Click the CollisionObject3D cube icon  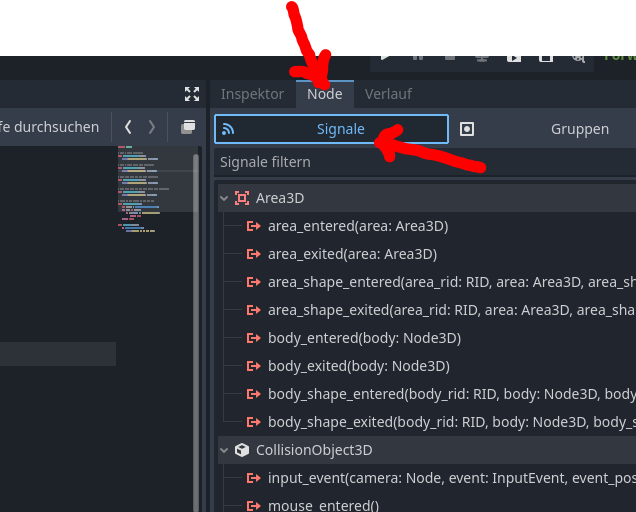point(242,450)
